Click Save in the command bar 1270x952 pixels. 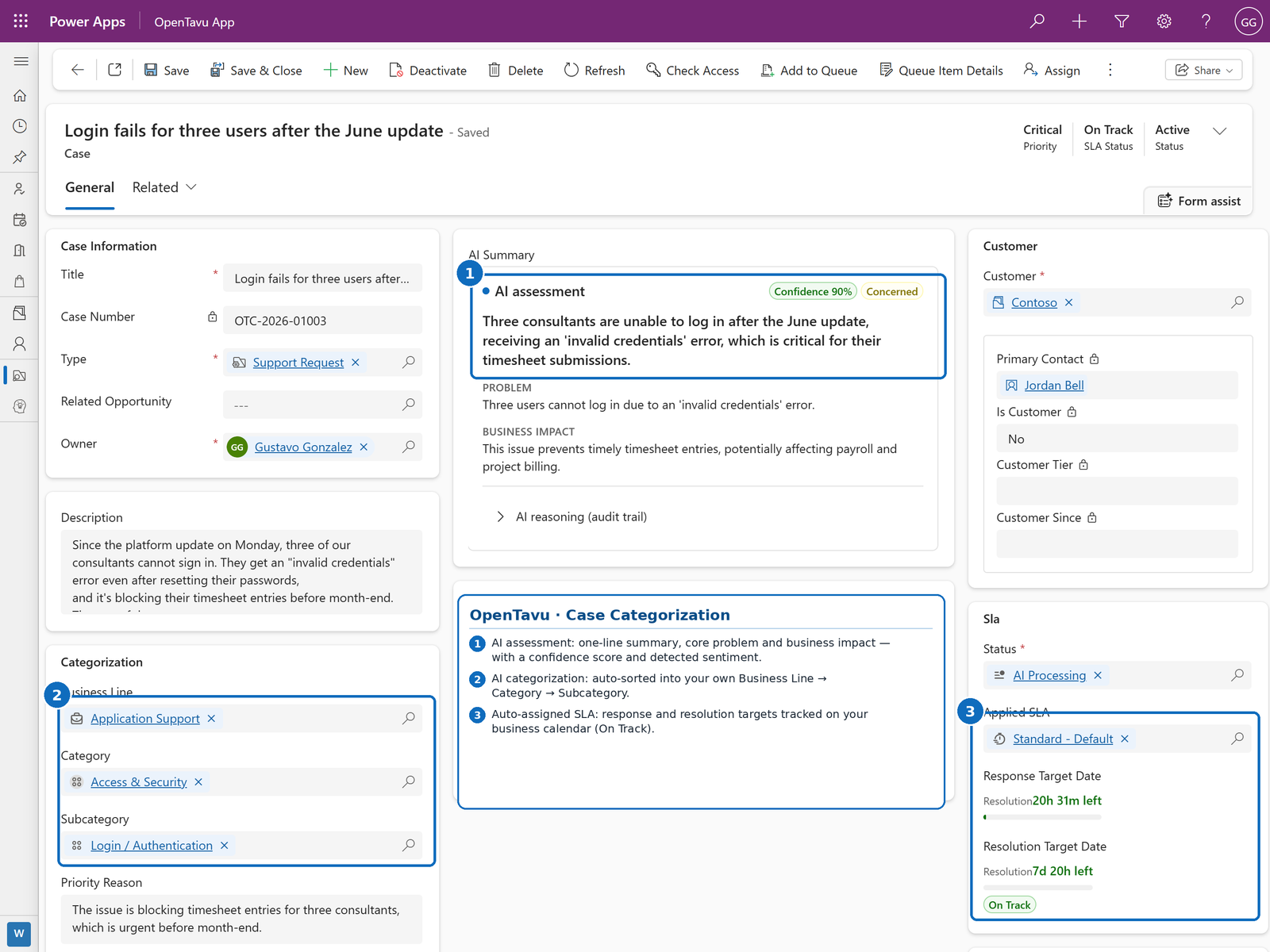(x=167, y=71)
